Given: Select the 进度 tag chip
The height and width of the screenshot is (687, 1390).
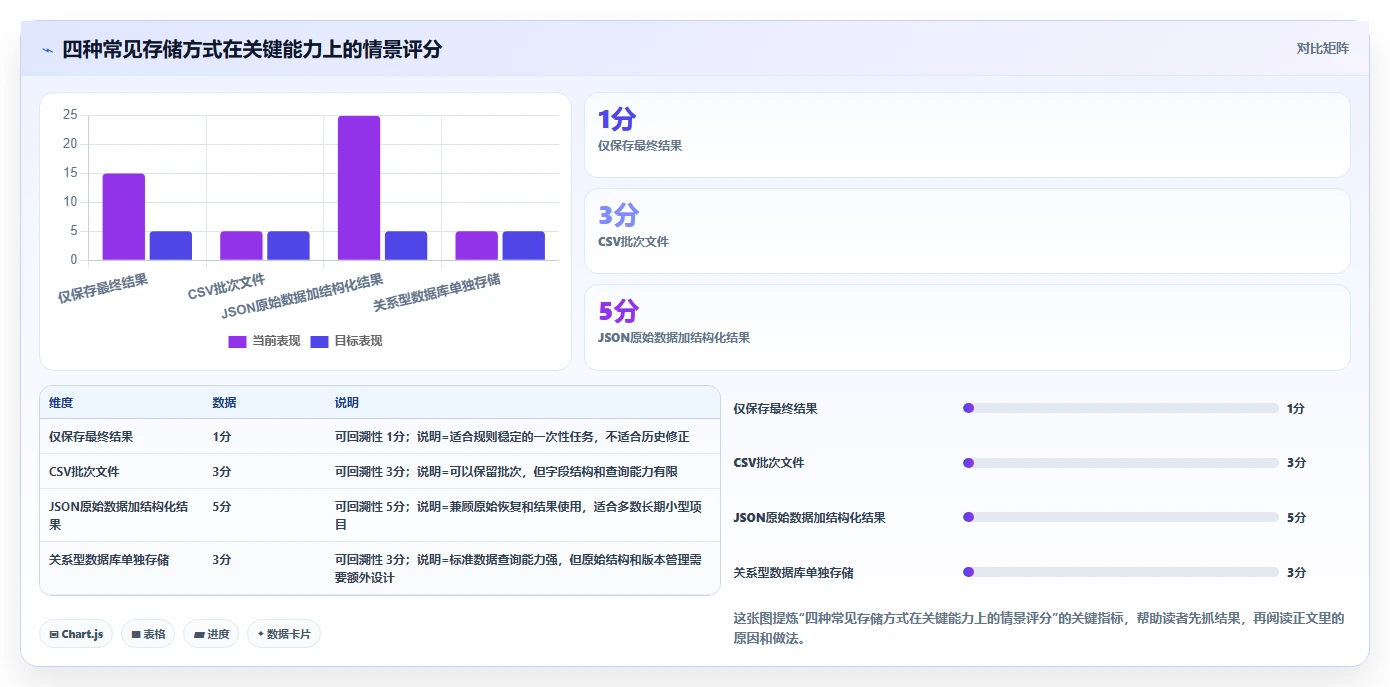Looking at the screenshot, I should tap(211, 634).
